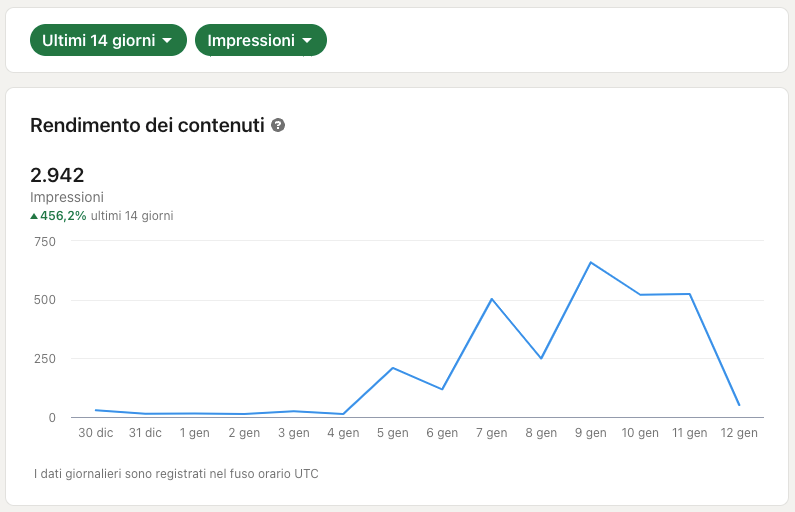The height and width of the screenshot is (512, 795).
Task: Click the chart peak at 9 gen
Action: pos(591,262)
